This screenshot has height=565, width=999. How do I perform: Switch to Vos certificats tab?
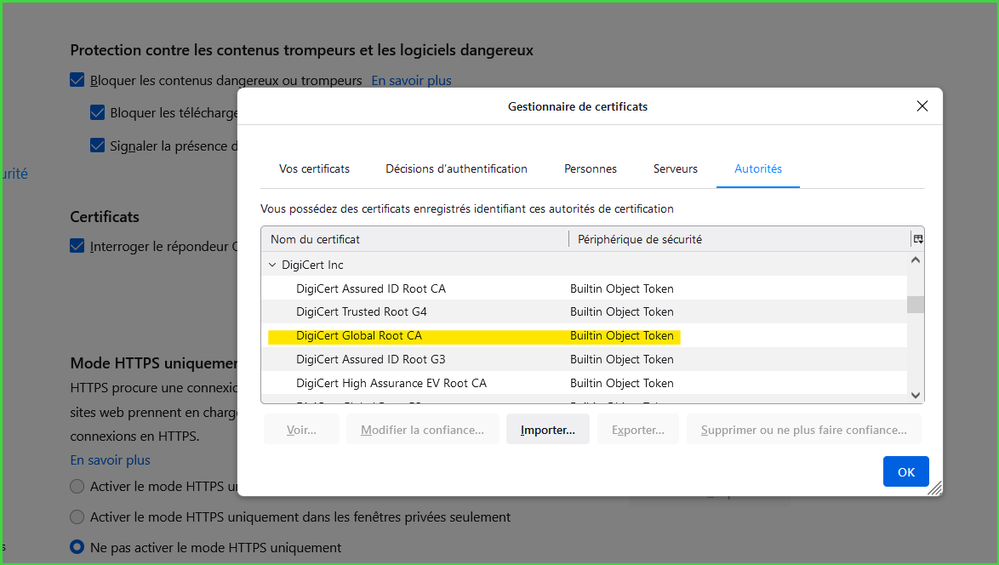tap(314, 169)
